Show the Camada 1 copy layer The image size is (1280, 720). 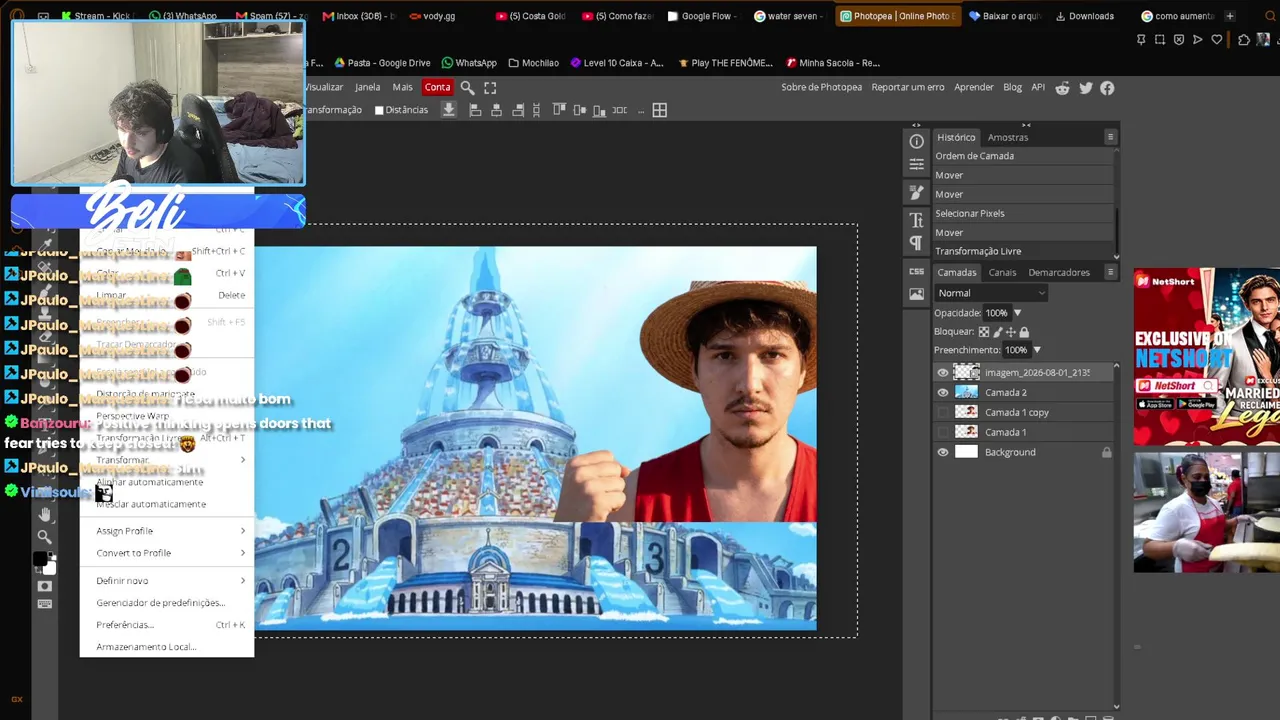pos(942,412)
